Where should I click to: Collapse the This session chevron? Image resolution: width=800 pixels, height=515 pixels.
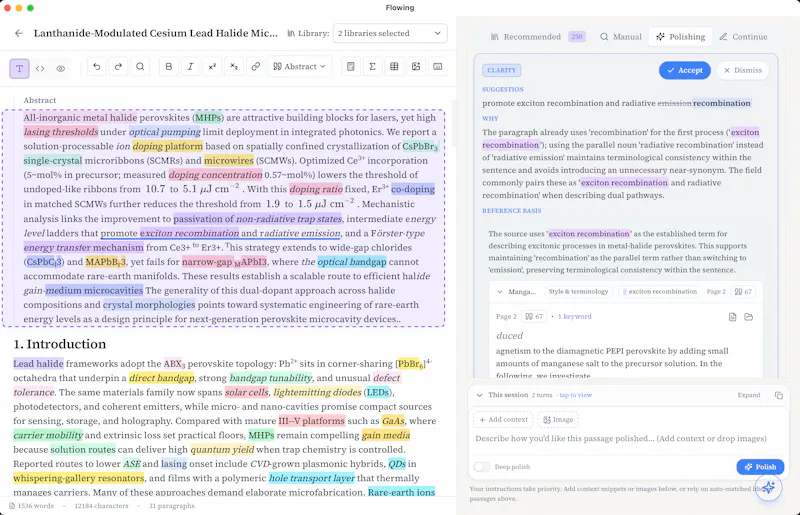pyautogui.click(x=480, y=395)
